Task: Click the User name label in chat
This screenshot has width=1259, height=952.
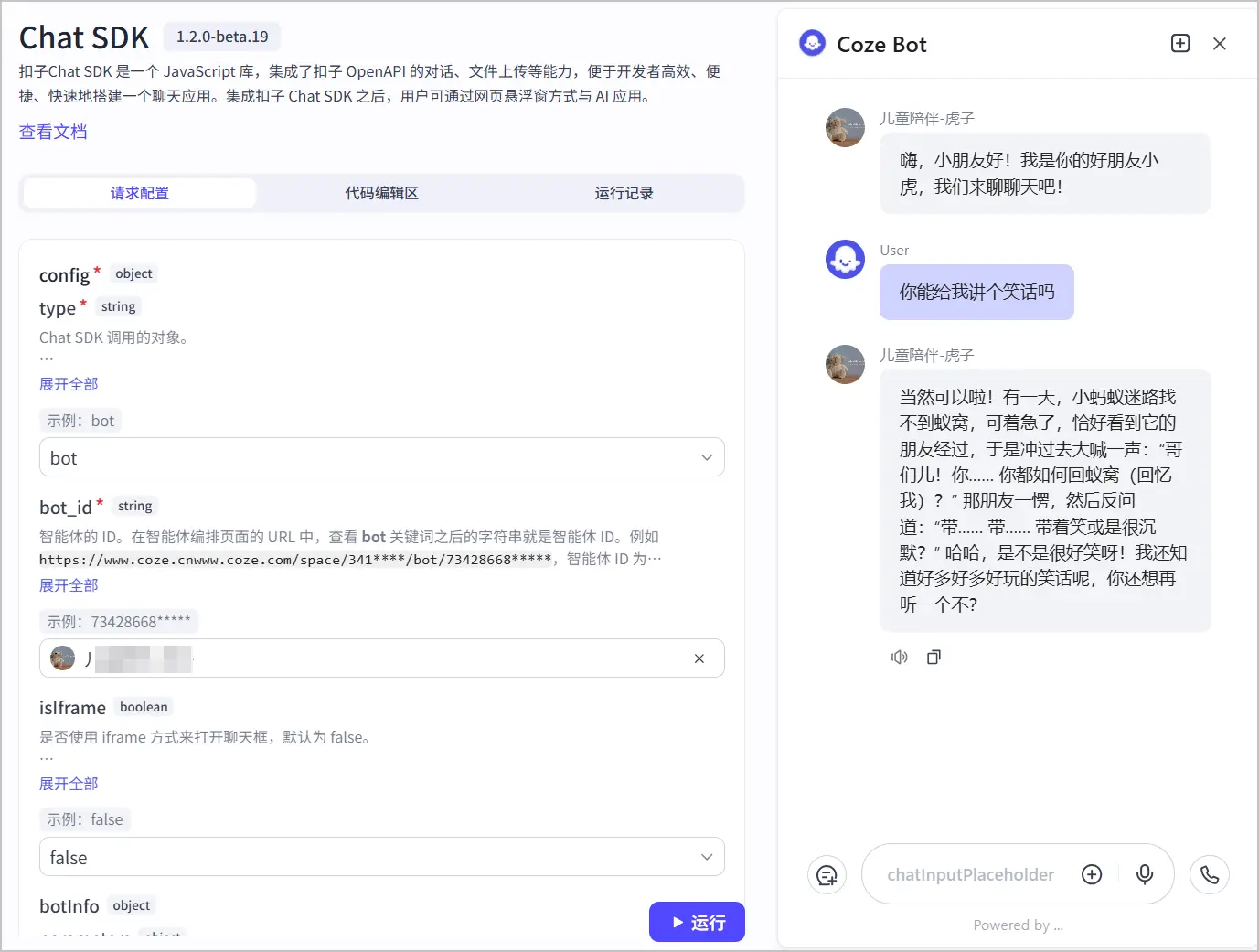Action: click(x=894, y=251)
